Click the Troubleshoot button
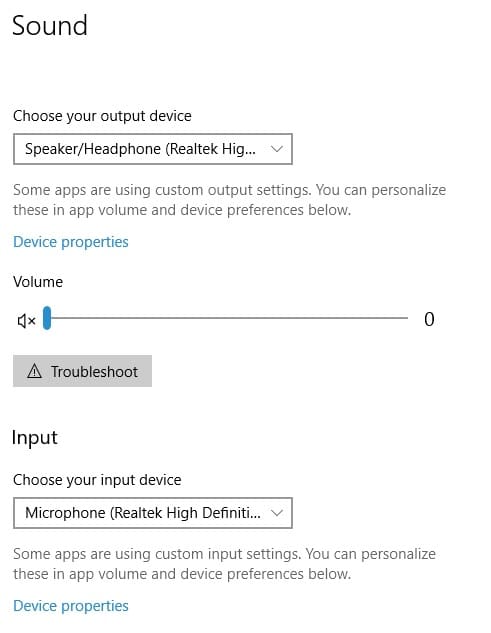491x633 pixels. 82,371
